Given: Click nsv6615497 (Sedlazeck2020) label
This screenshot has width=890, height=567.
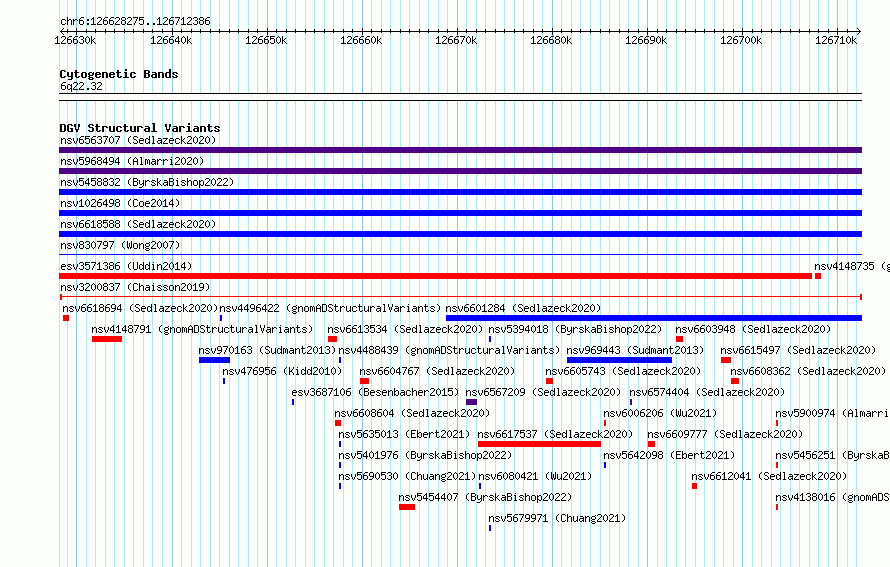Looking at the screenshot, I should pyautogui.click(x=798, y=350).
